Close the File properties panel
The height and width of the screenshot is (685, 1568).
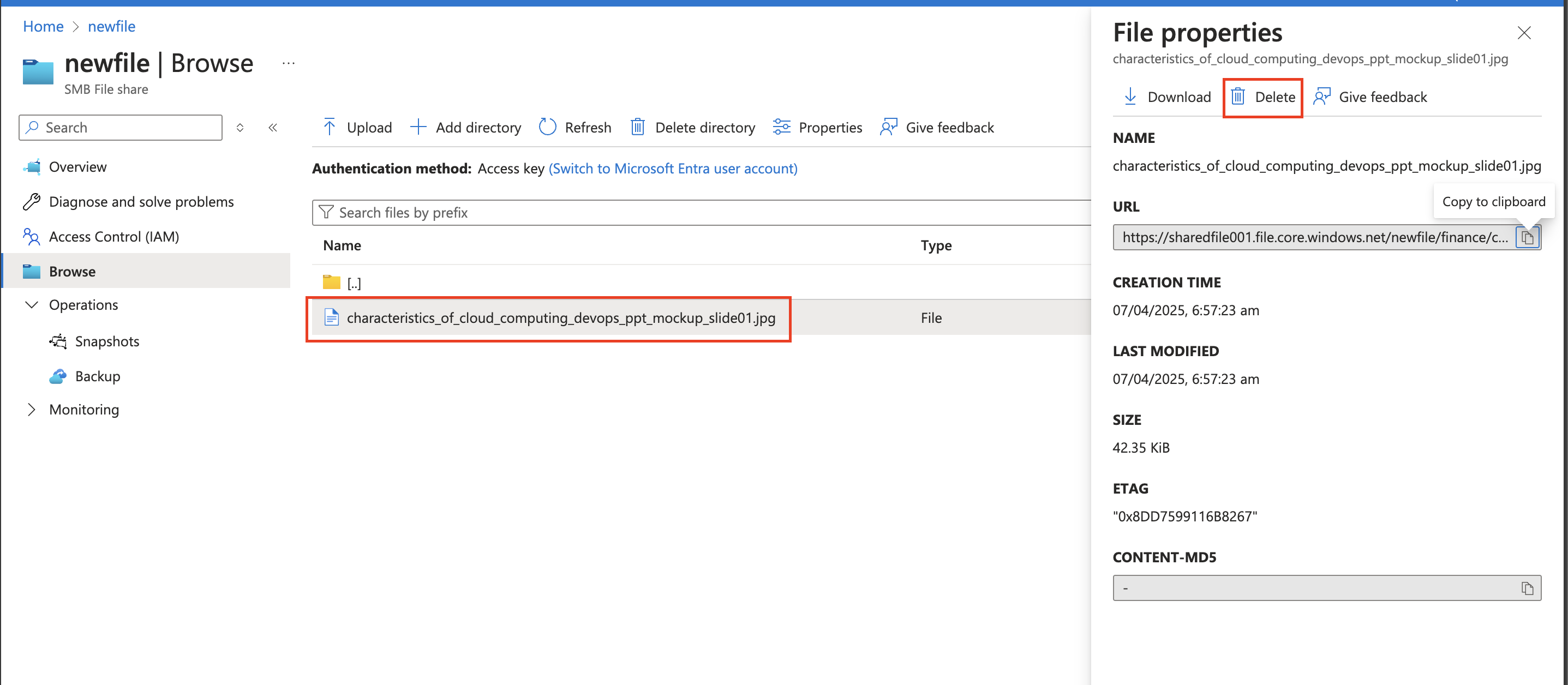point(1524,33)
